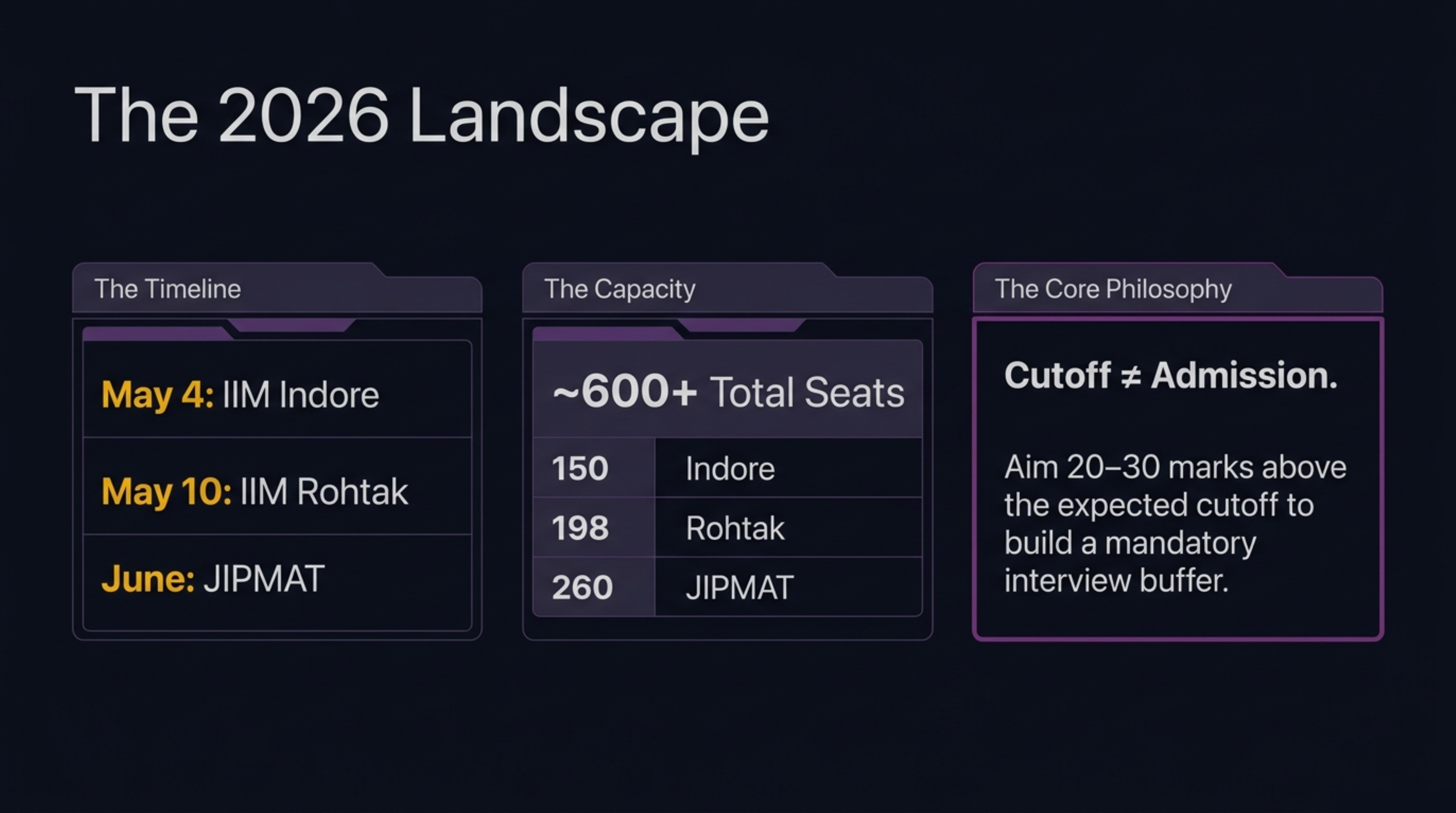Select the 150 seats count cell
The width and height of the screenshot is (1456, 813).
point(580,468)
